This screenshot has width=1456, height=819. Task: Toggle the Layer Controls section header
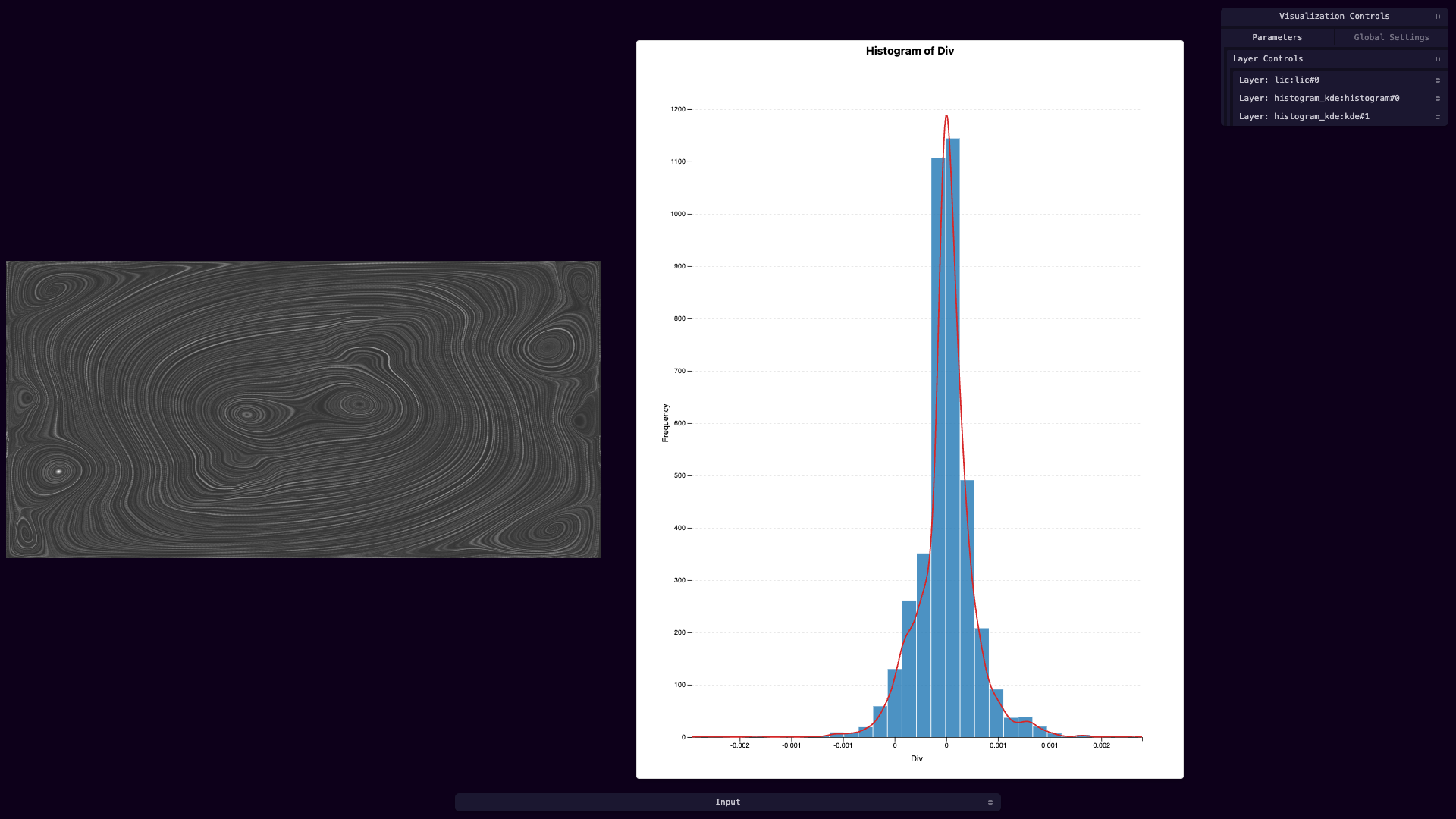point(1336,59)
